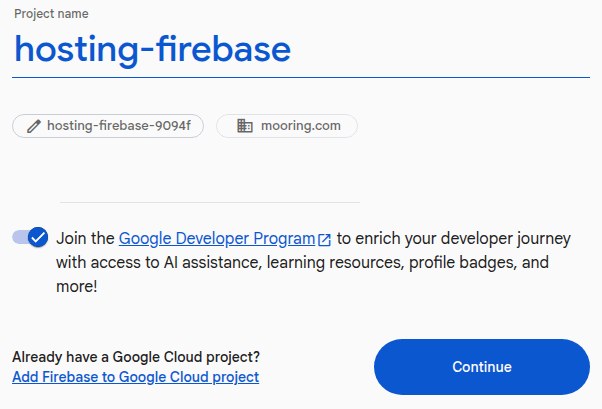Click the external link icon after Program

point(324,240)
